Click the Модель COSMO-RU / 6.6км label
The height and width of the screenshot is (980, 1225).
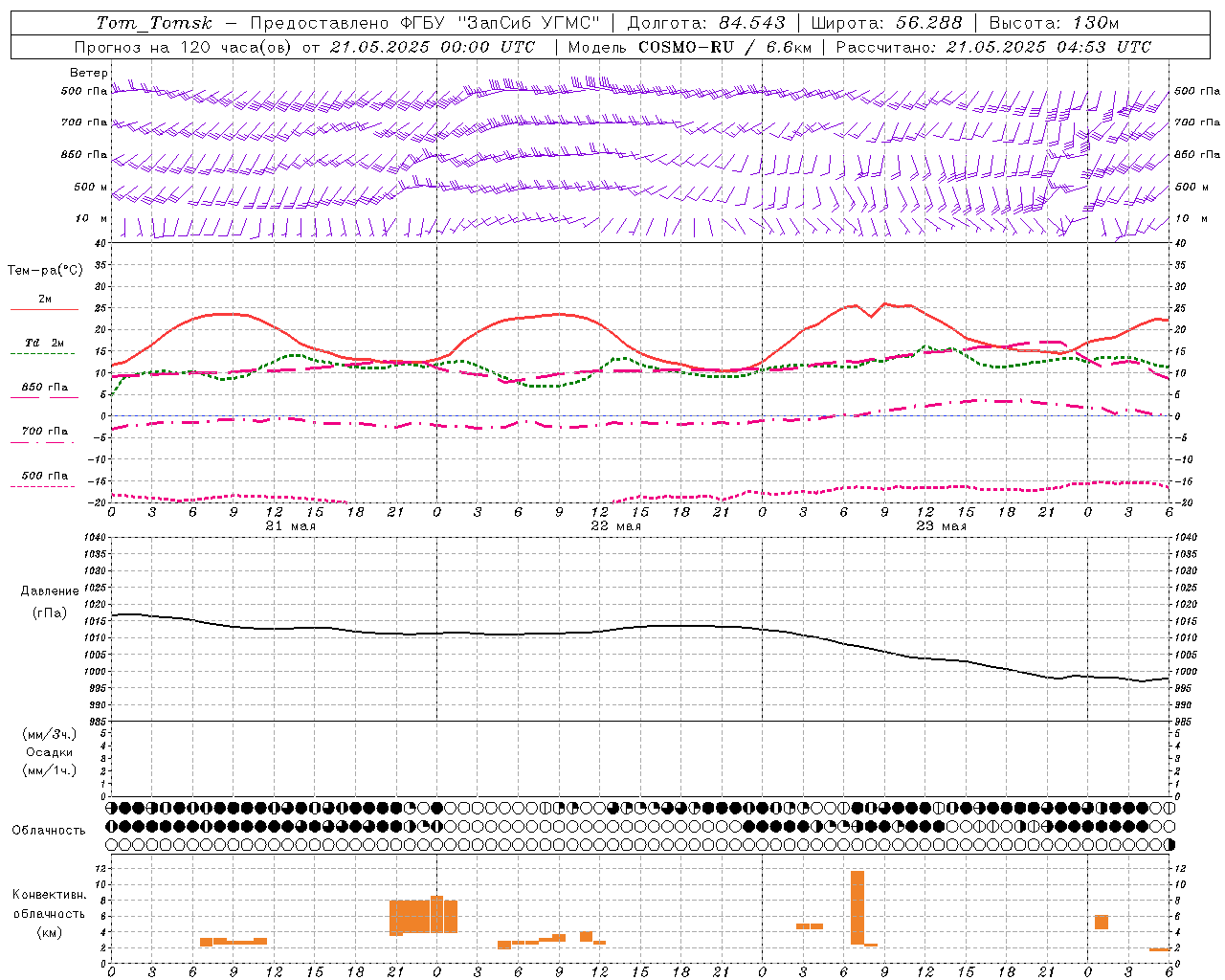[x=690, y=47]
